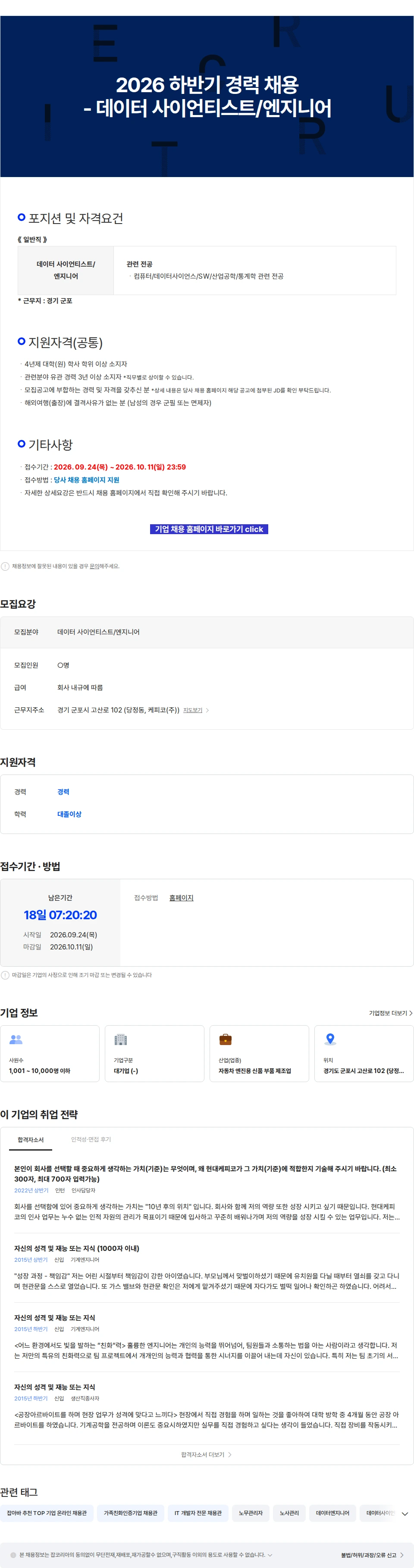Click the 모집분야 데이터 사이언티스트/엔지니어 row

pyautogui.click(x=207, y=632)
